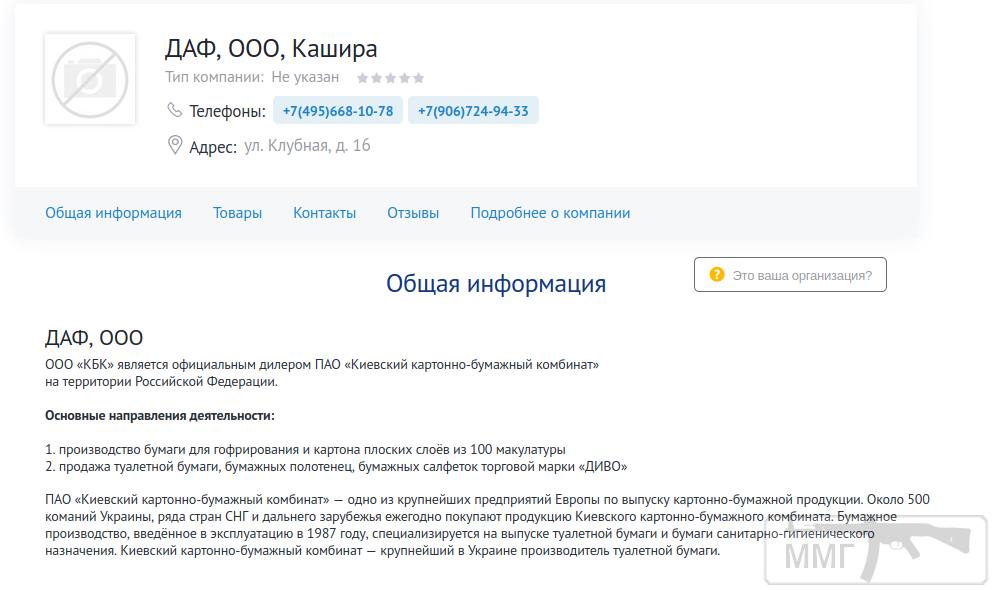Click sentence starting 'ООО «КБК» является официальным'
Screen dimensions: 994x590
pyautogui.click(x=322, y=373)
